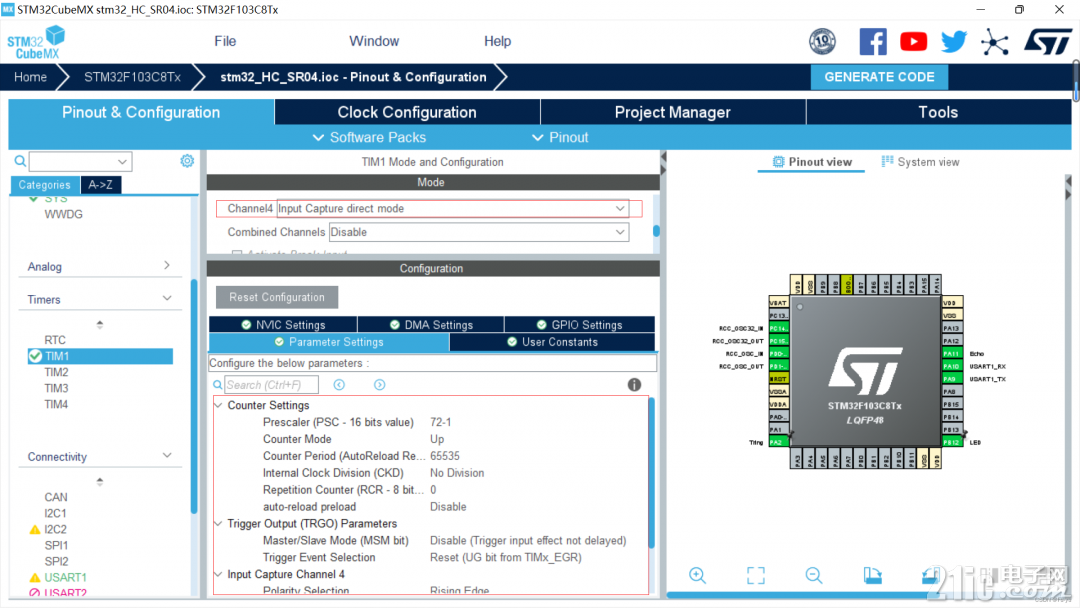1080x608 pixels.
Task: Go to the Home breadcrumb
Action: coord(30,77)
